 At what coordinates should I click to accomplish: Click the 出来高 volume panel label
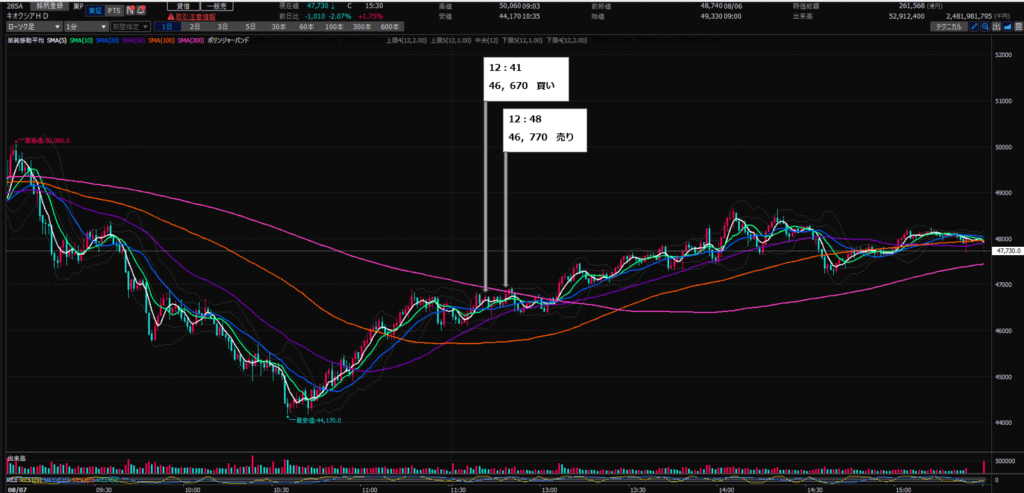15,460
